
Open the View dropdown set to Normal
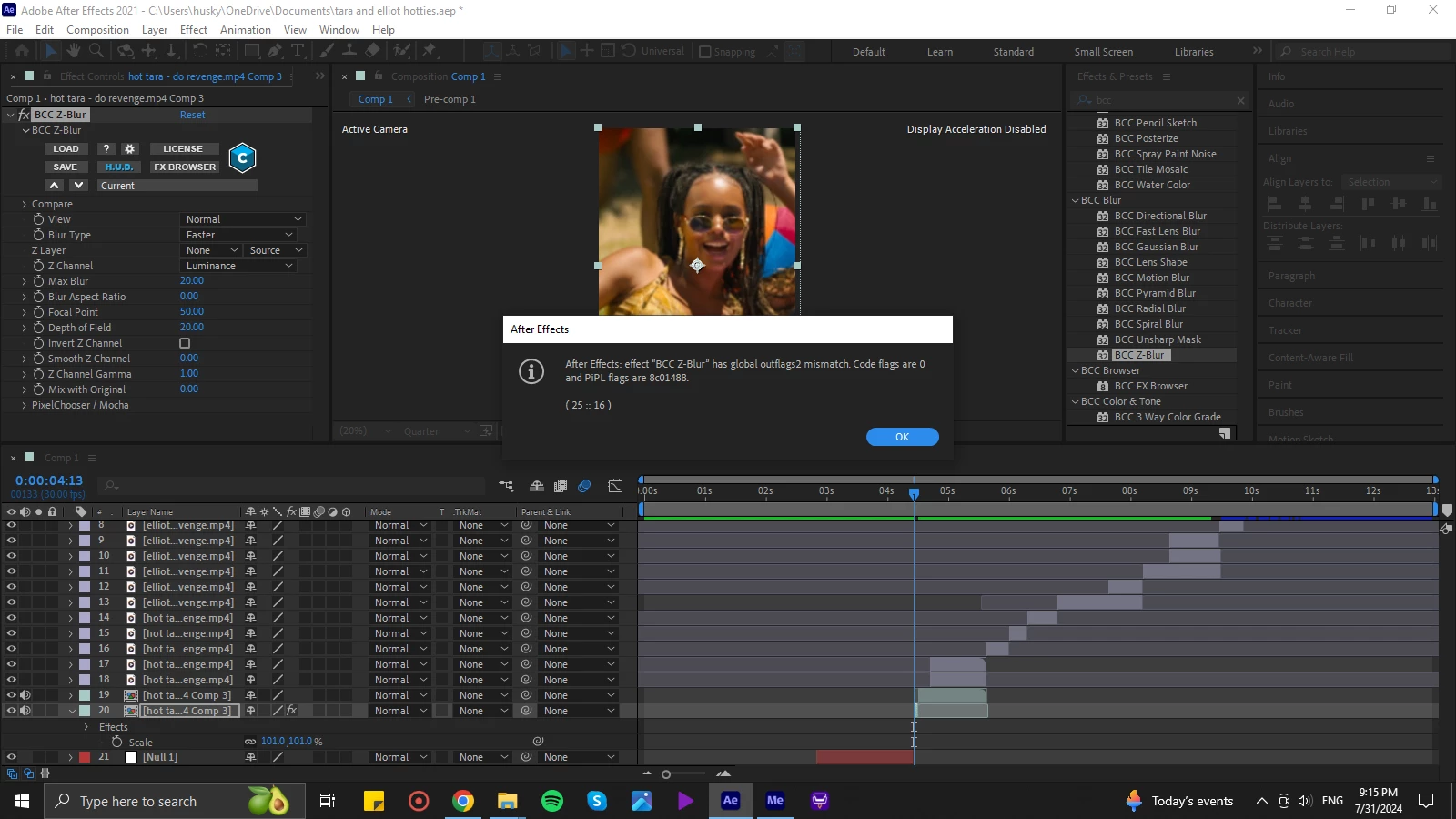[242, 219]
